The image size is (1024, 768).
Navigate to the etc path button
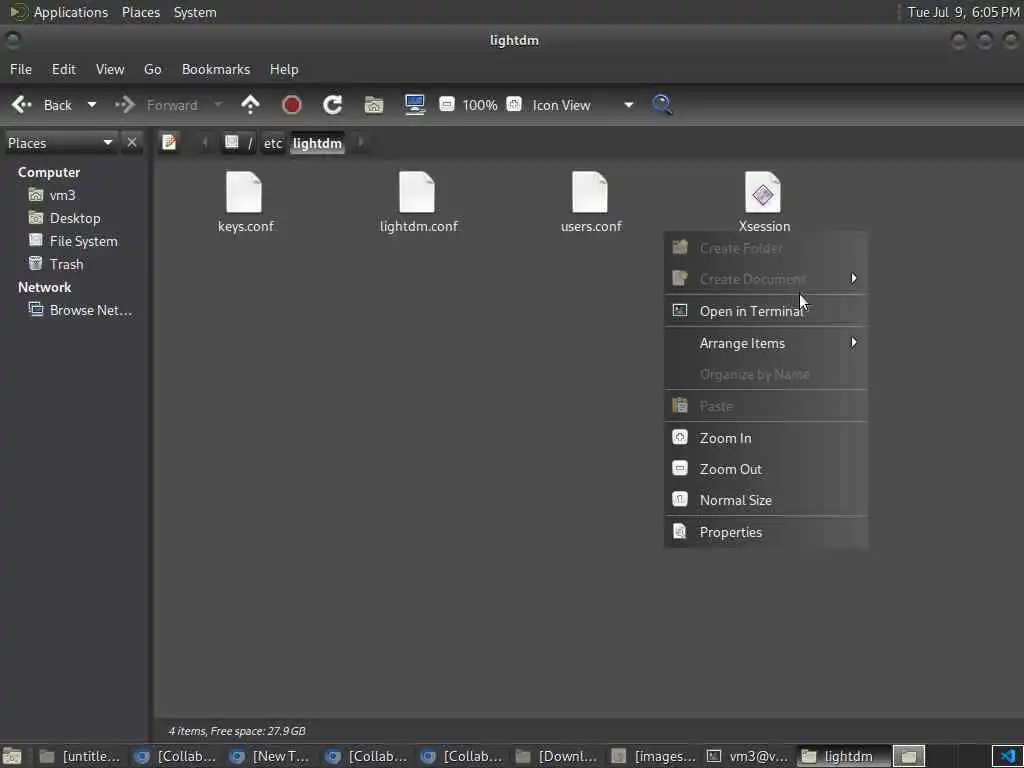pyautogui.click(x=273, y=143)
